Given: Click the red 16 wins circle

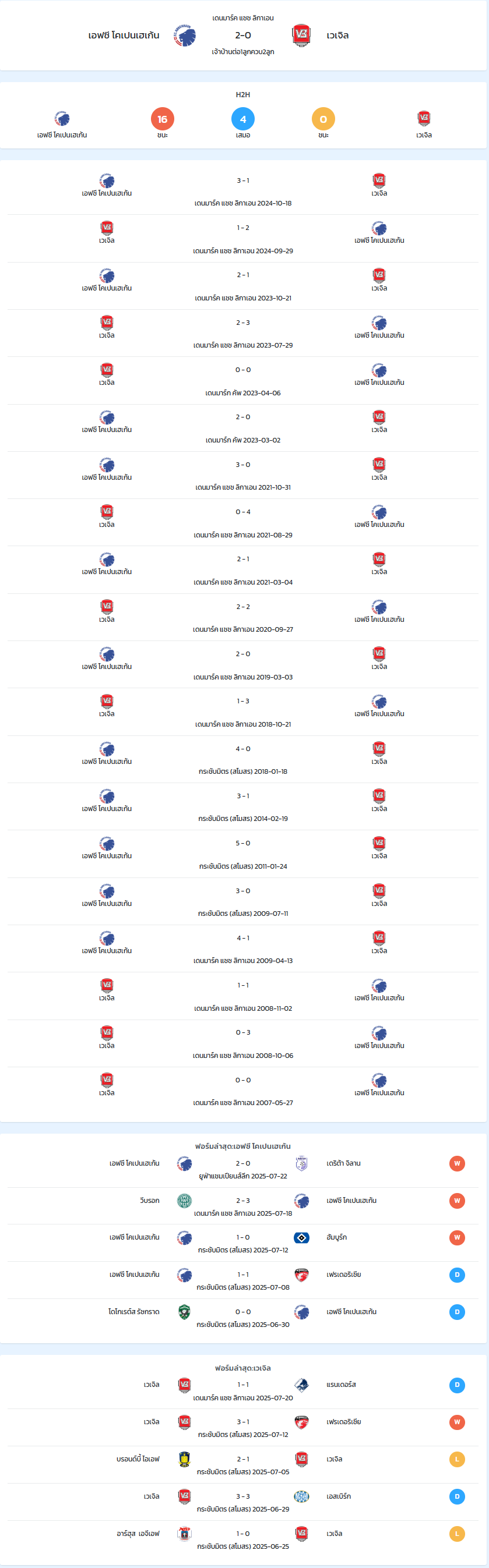Looking at the screenshot, I should [x=163, y=119].
